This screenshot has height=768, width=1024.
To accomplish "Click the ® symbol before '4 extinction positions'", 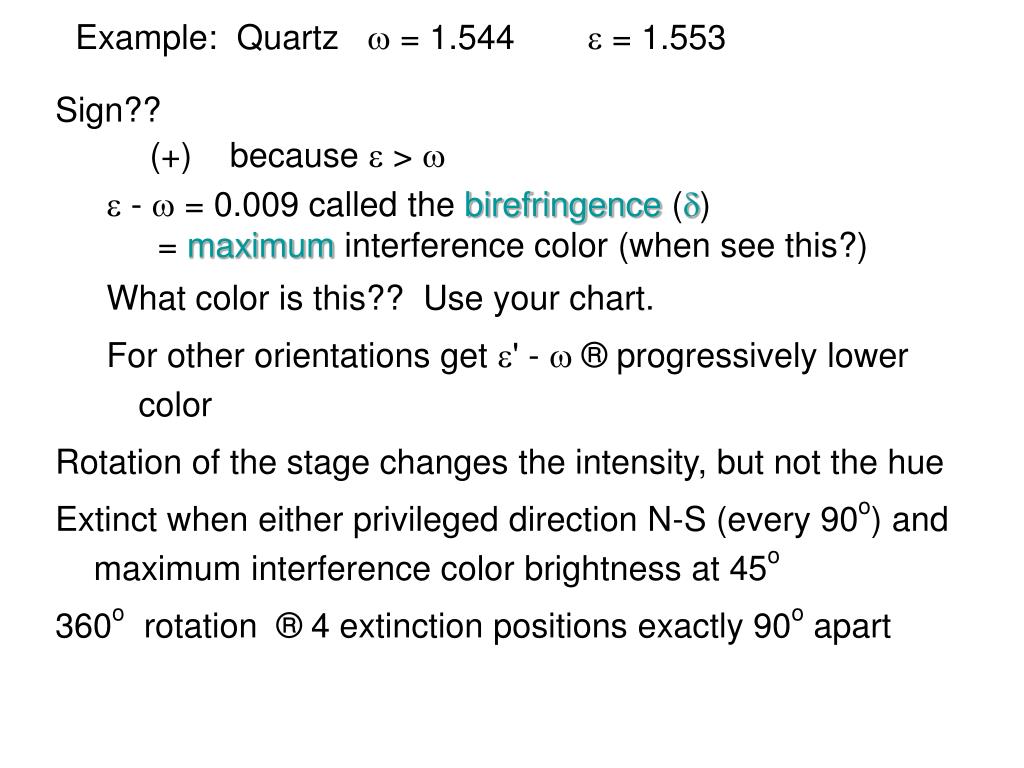I will click(289, 626).
